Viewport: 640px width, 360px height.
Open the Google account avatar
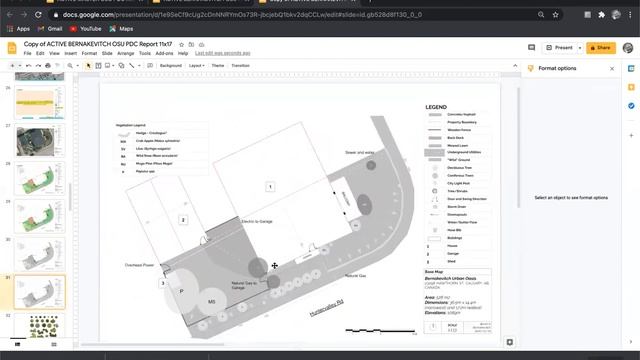(x=628, y=48)
